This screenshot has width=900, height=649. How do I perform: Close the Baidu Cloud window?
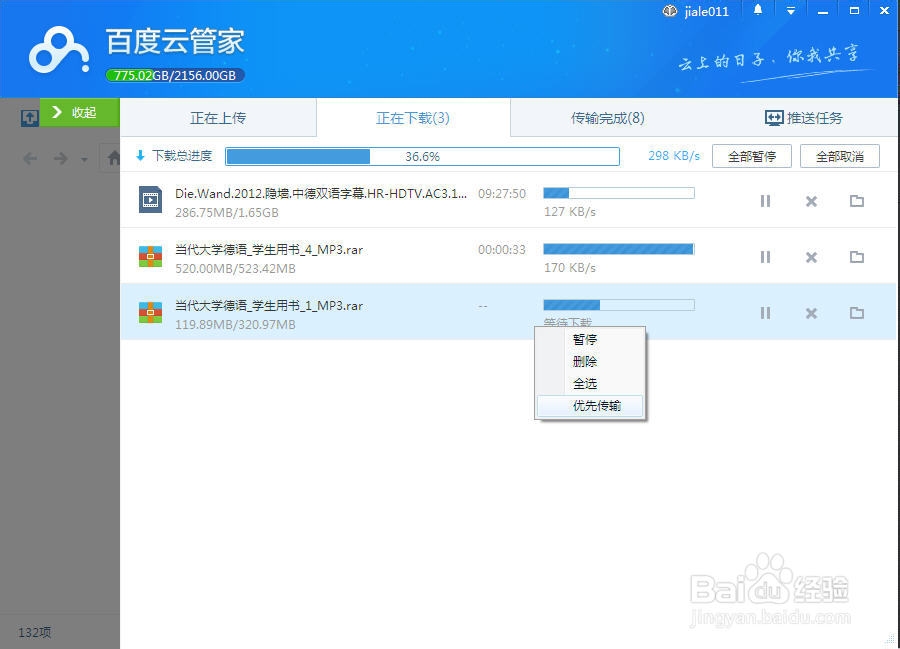(x=885, y=10)
